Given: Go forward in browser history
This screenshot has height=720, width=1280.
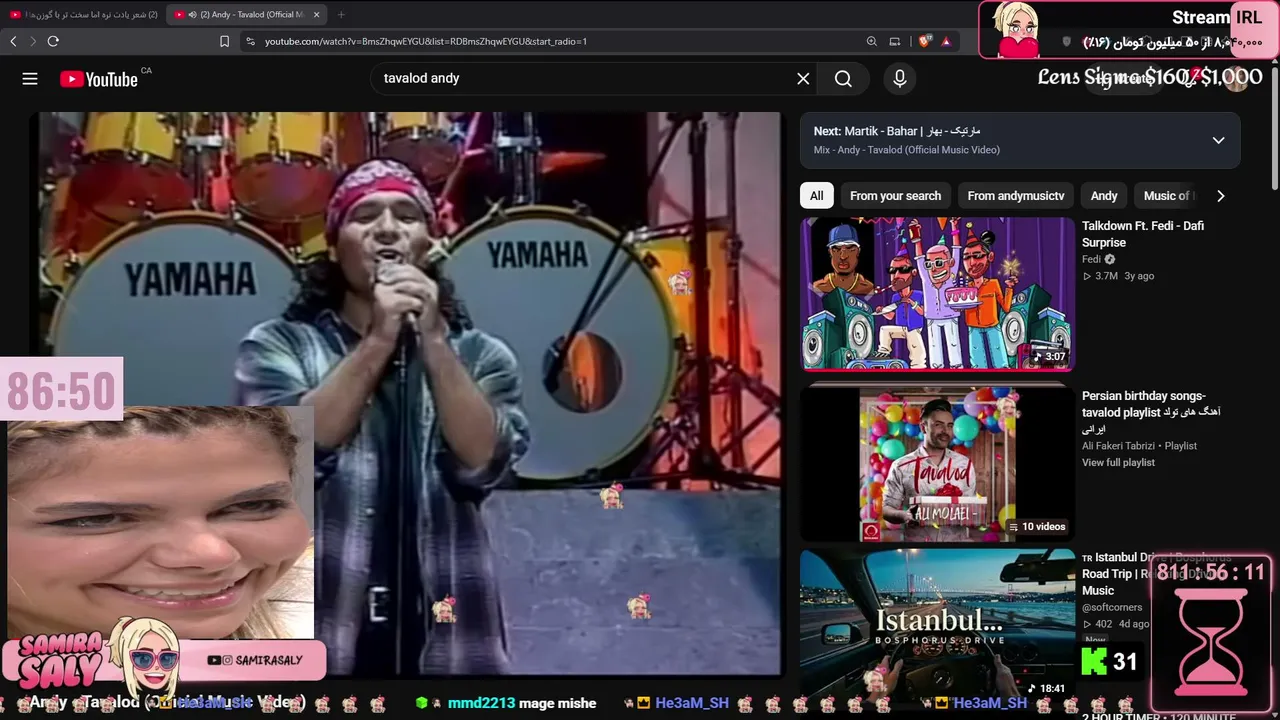Looking at the screenshot, I should point(33,41).
